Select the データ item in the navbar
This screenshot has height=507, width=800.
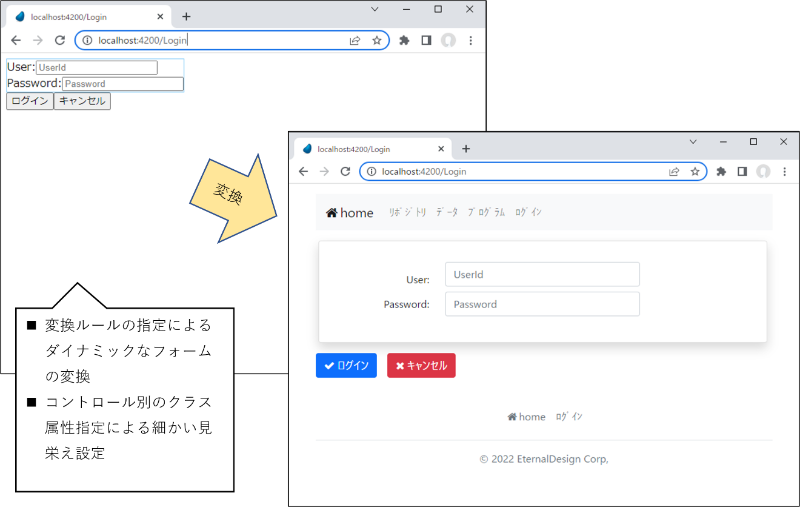447,213
